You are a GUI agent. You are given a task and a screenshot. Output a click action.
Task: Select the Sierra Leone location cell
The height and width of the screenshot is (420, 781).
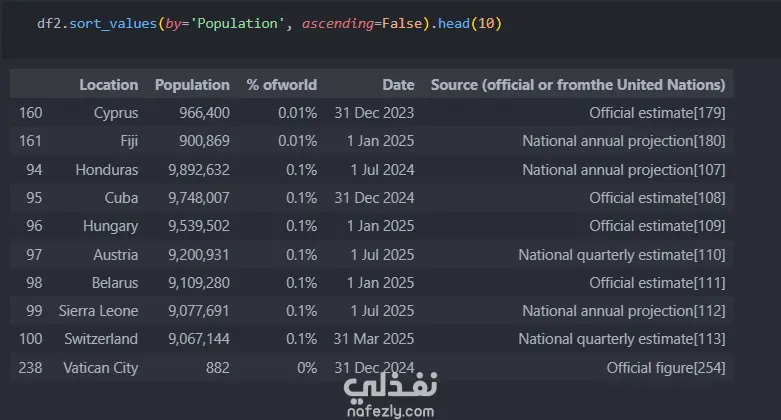(99, 311)
